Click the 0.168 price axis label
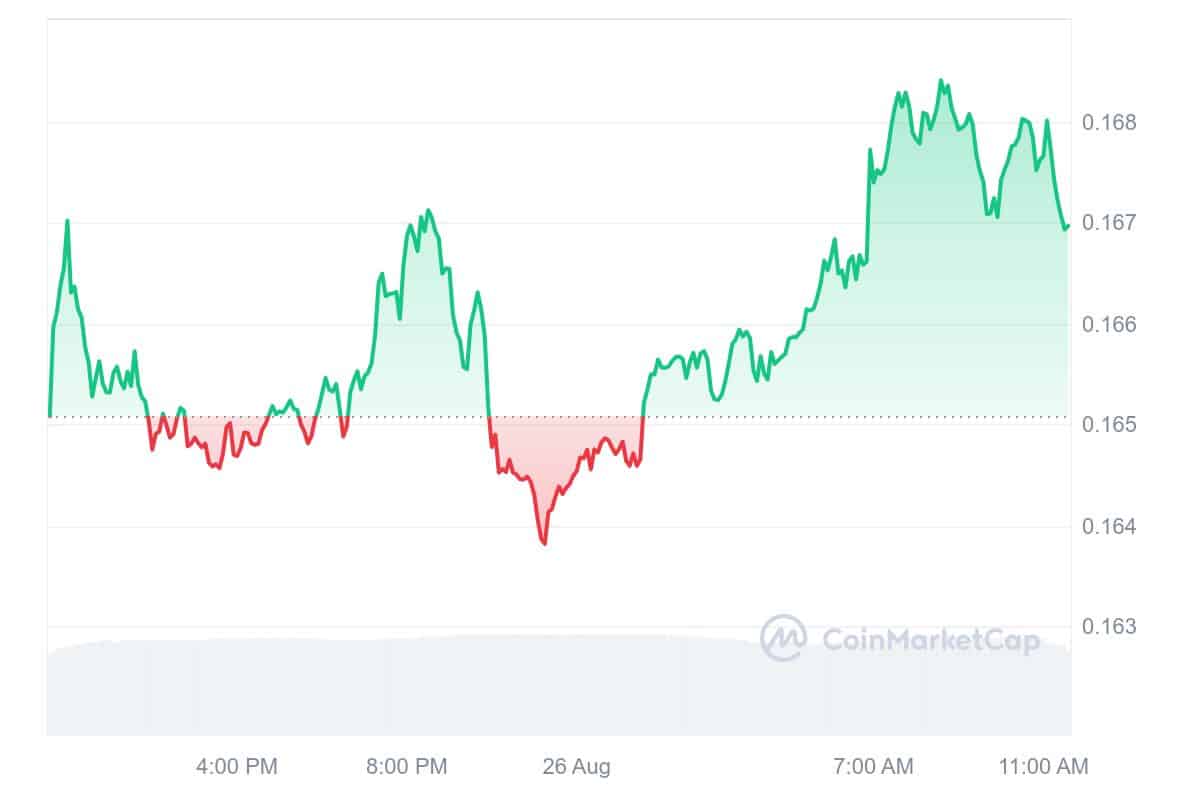The image size is (1200, 800). (1109, 123)
